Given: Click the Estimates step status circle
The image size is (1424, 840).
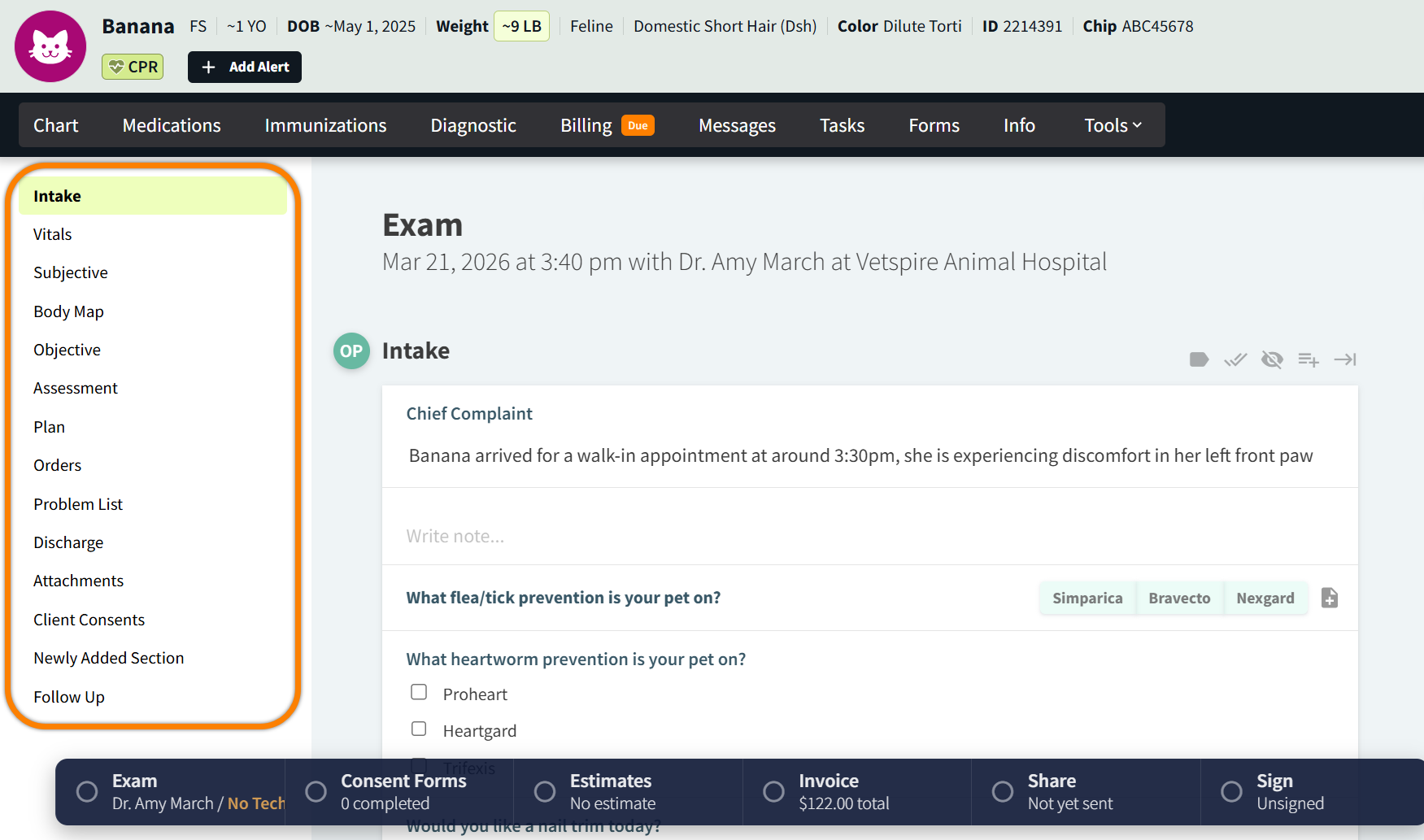Looking at the screenshot, I should tap(545, 792).
